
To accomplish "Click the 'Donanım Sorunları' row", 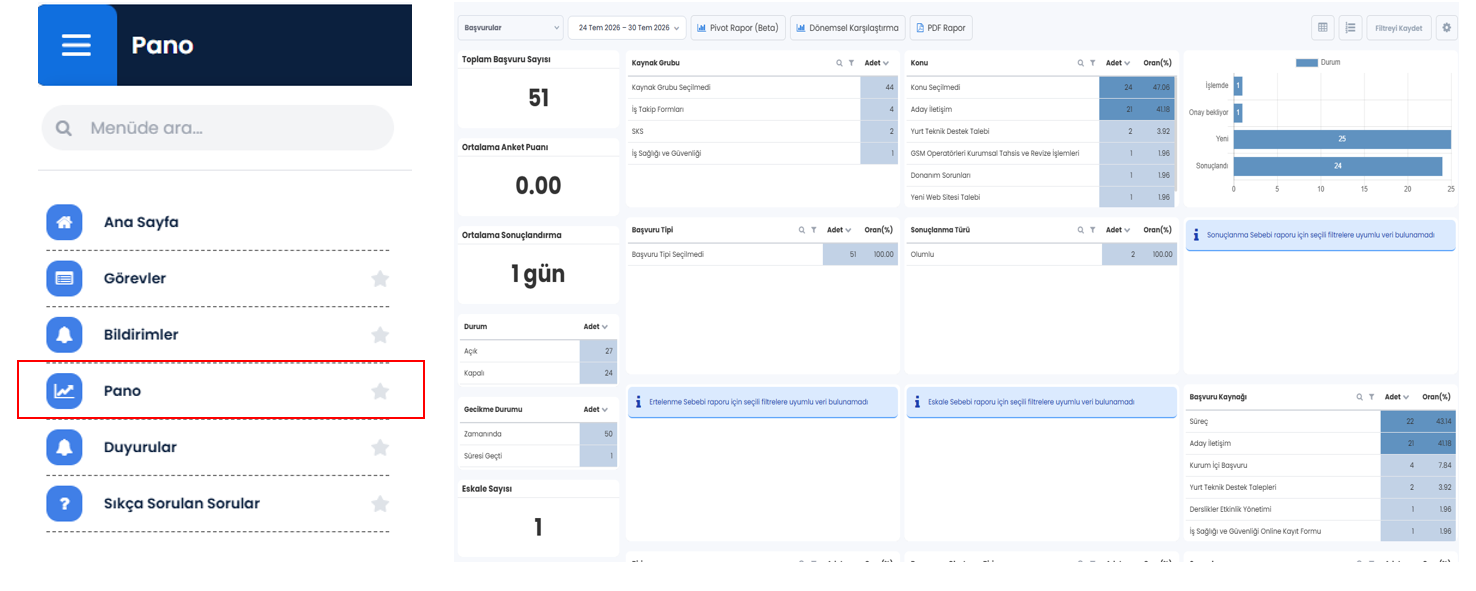I will click(x=1041, y=175).
